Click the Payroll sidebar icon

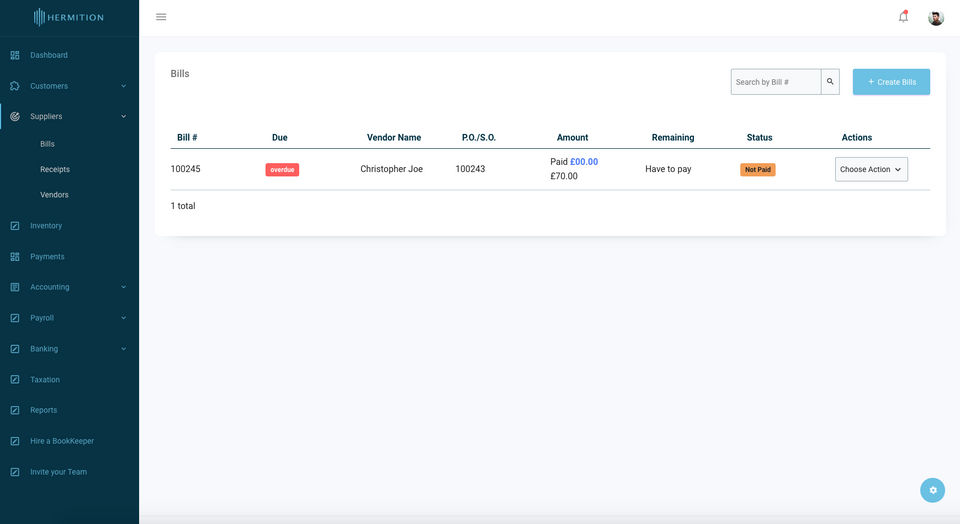coord(15,318)
